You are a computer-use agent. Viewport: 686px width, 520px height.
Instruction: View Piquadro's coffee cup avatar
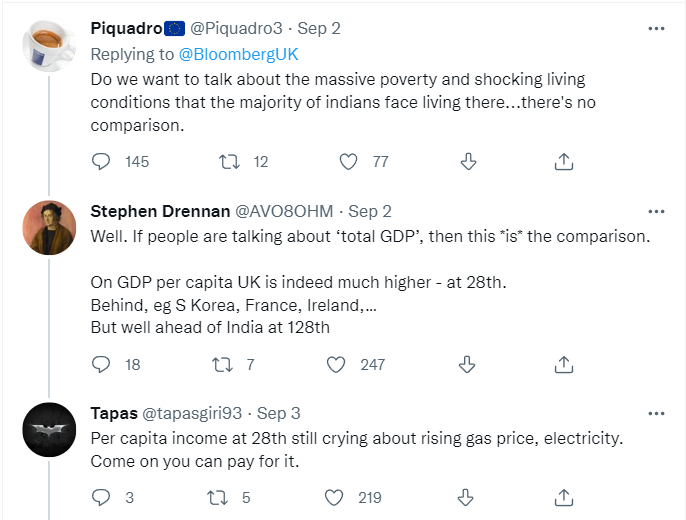pos(48,48)
